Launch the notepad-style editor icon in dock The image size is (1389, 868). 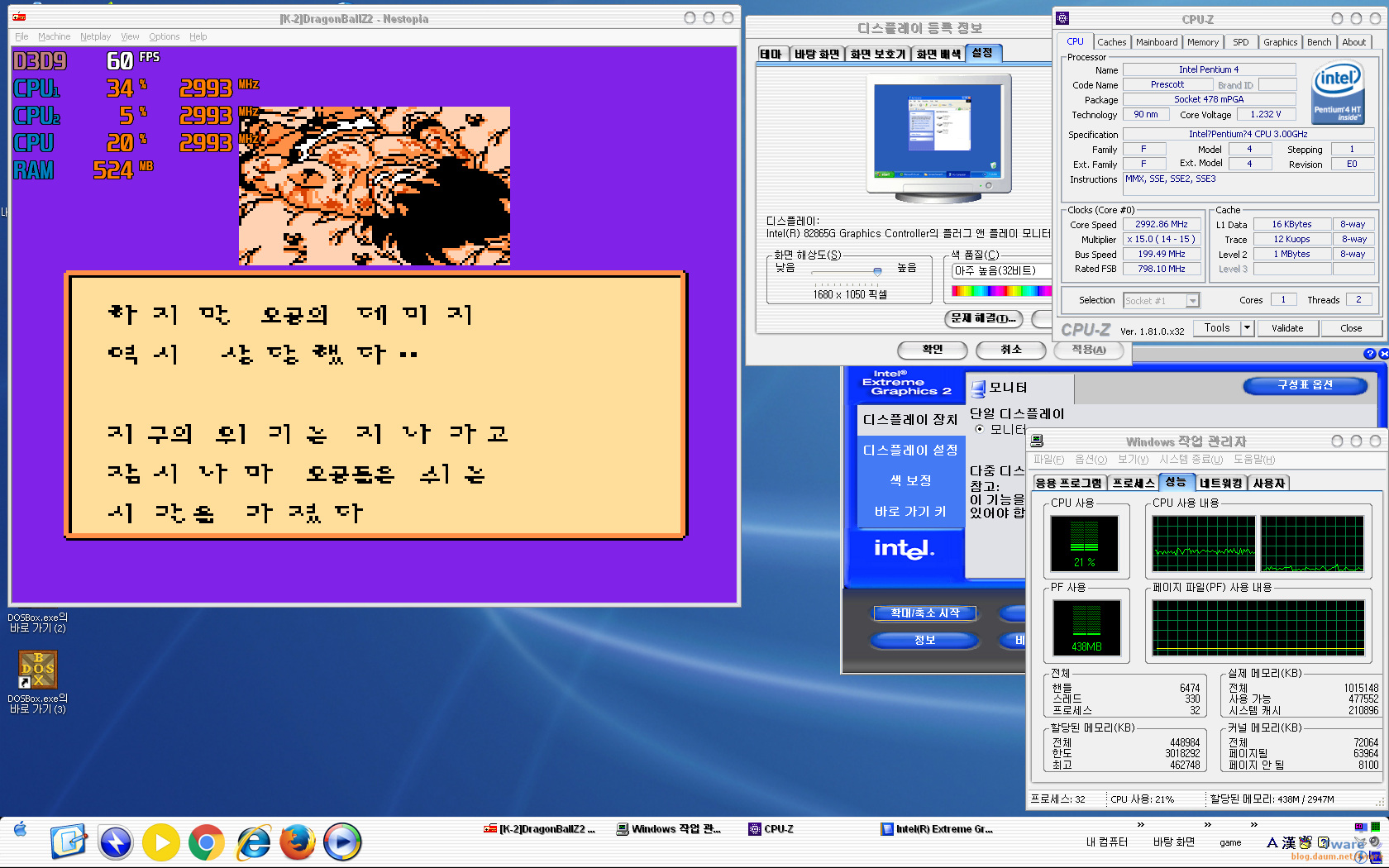click(x=69, y=842)
